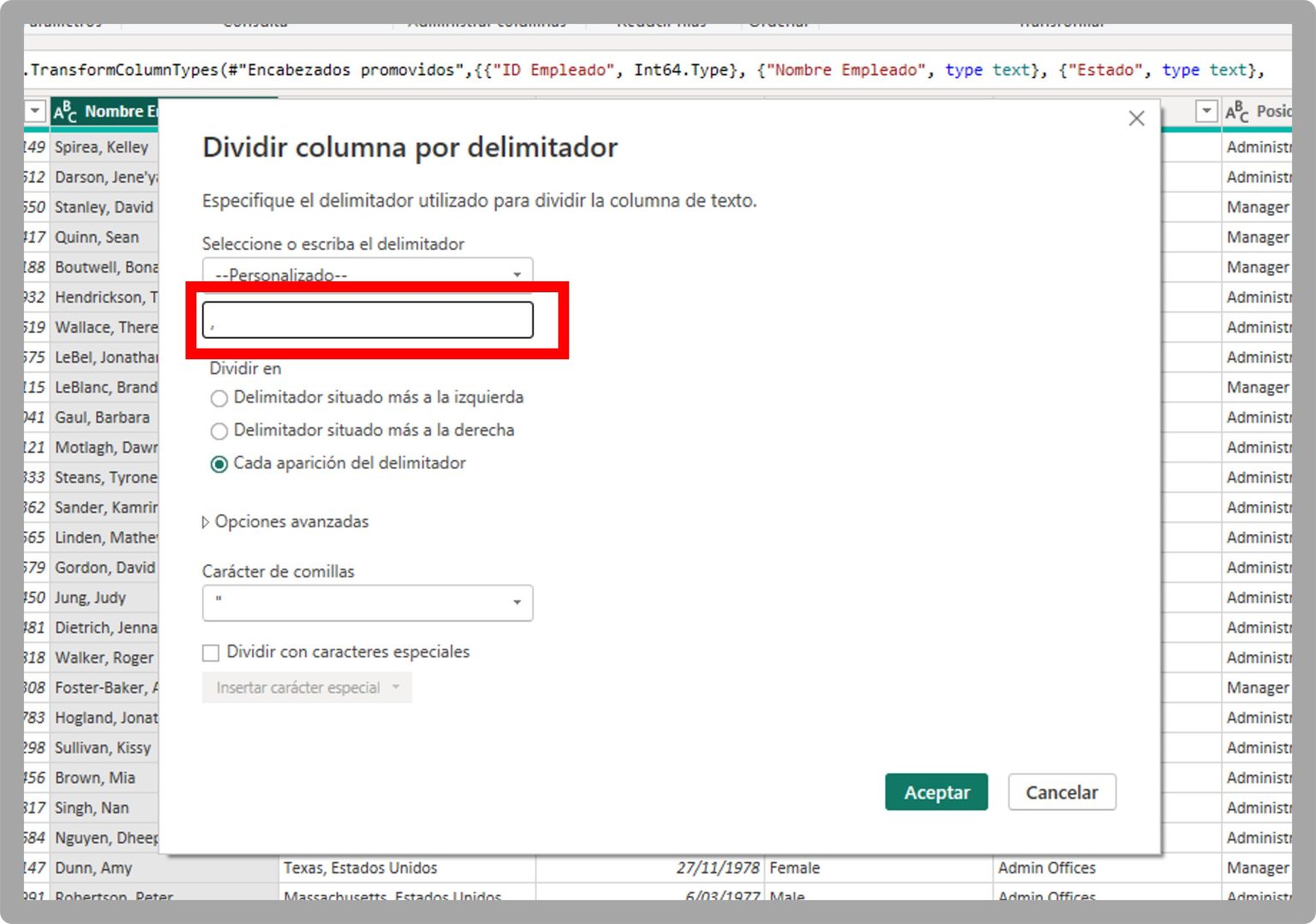Screen dimensions: 1316x924
Task: Close the Dividir columna por delimitador dialog
Action: click(1136, 118)
